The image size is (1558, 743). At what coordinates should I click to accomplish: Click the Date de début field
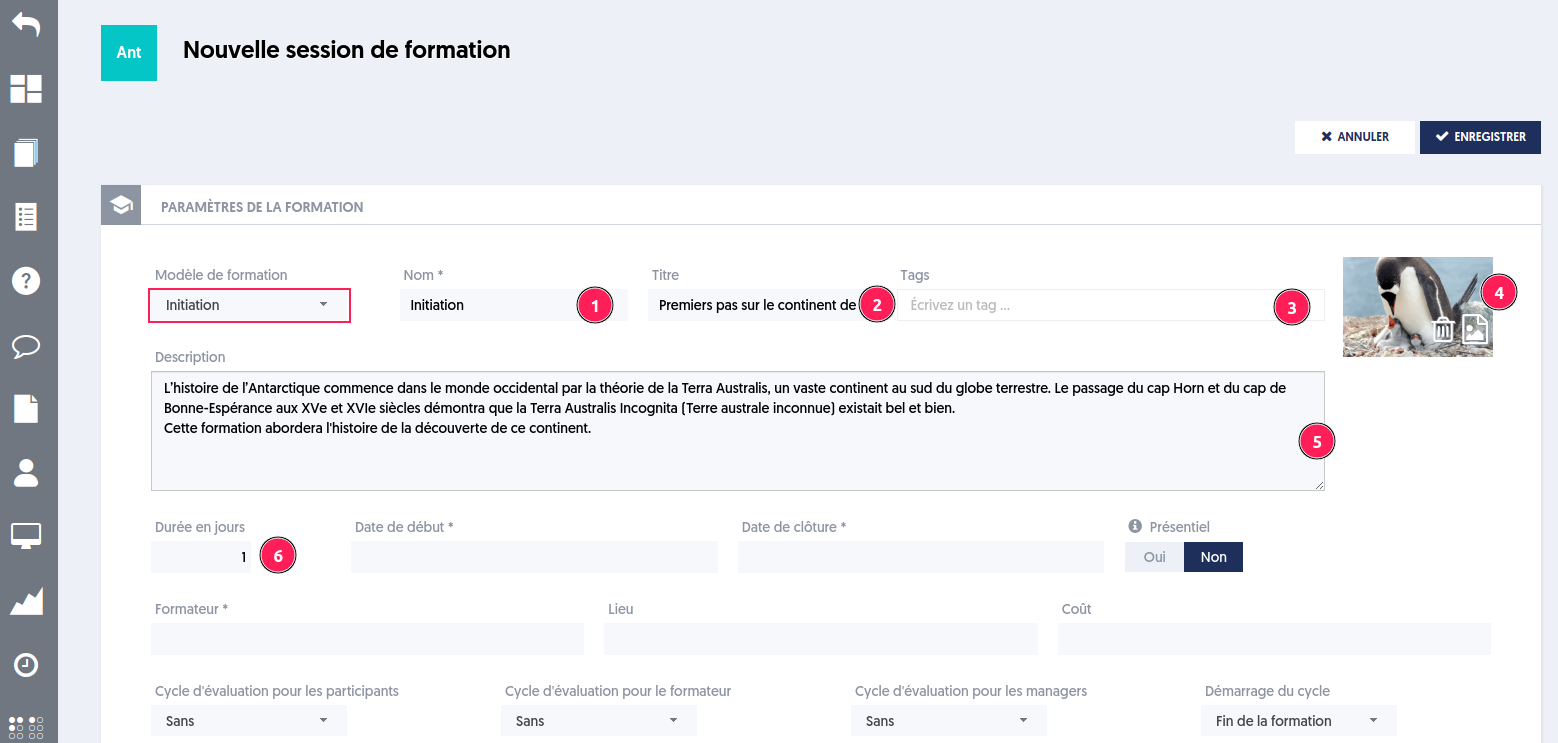coord(534,557)
